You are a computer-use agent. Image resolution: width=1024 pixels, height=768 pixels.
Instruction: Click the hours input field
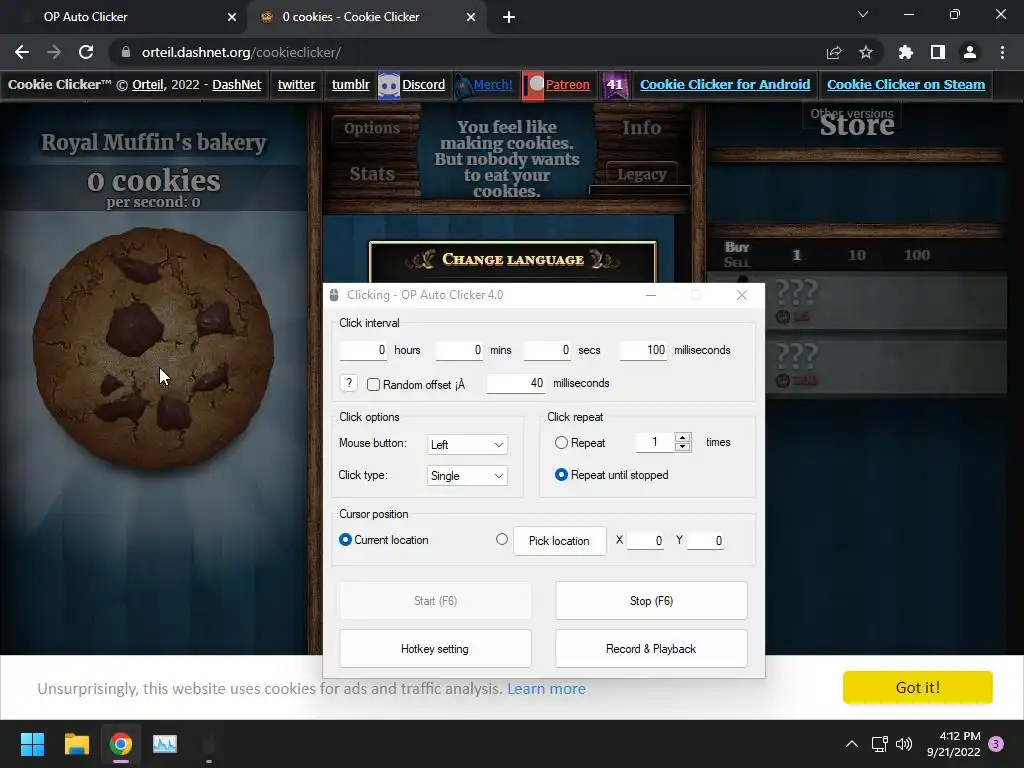point(364,350)
